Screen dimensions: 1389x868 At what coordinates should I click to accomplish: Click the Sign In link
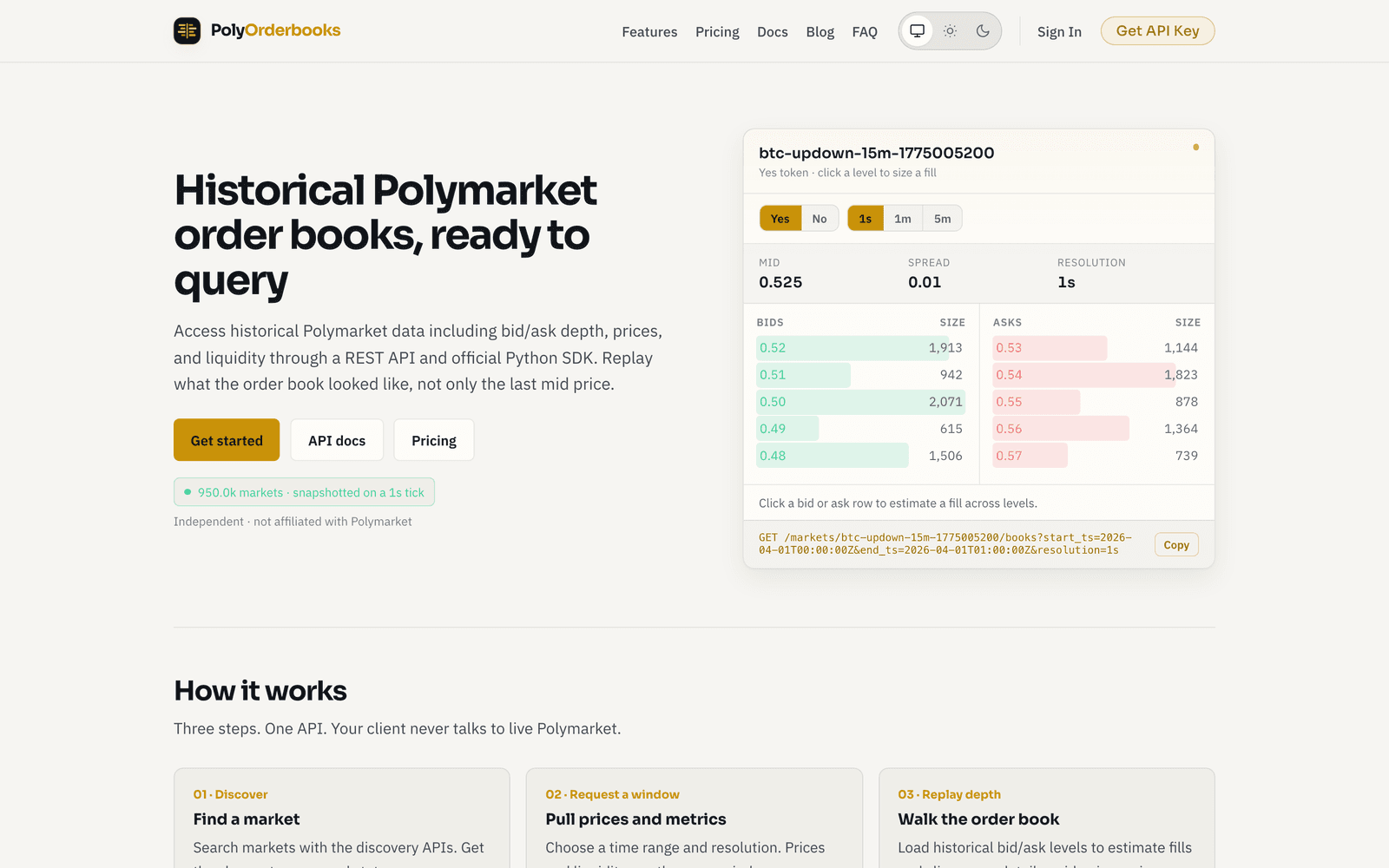(x=1059, y=32)
